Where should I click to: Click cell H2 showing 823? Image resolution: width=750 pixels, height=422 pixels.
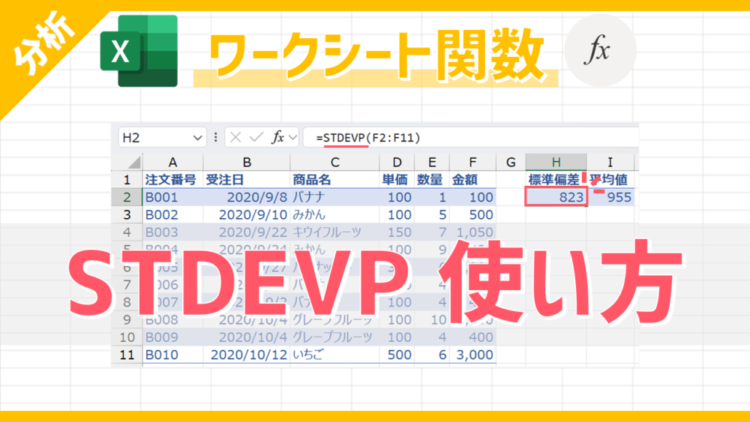[556, 197]
